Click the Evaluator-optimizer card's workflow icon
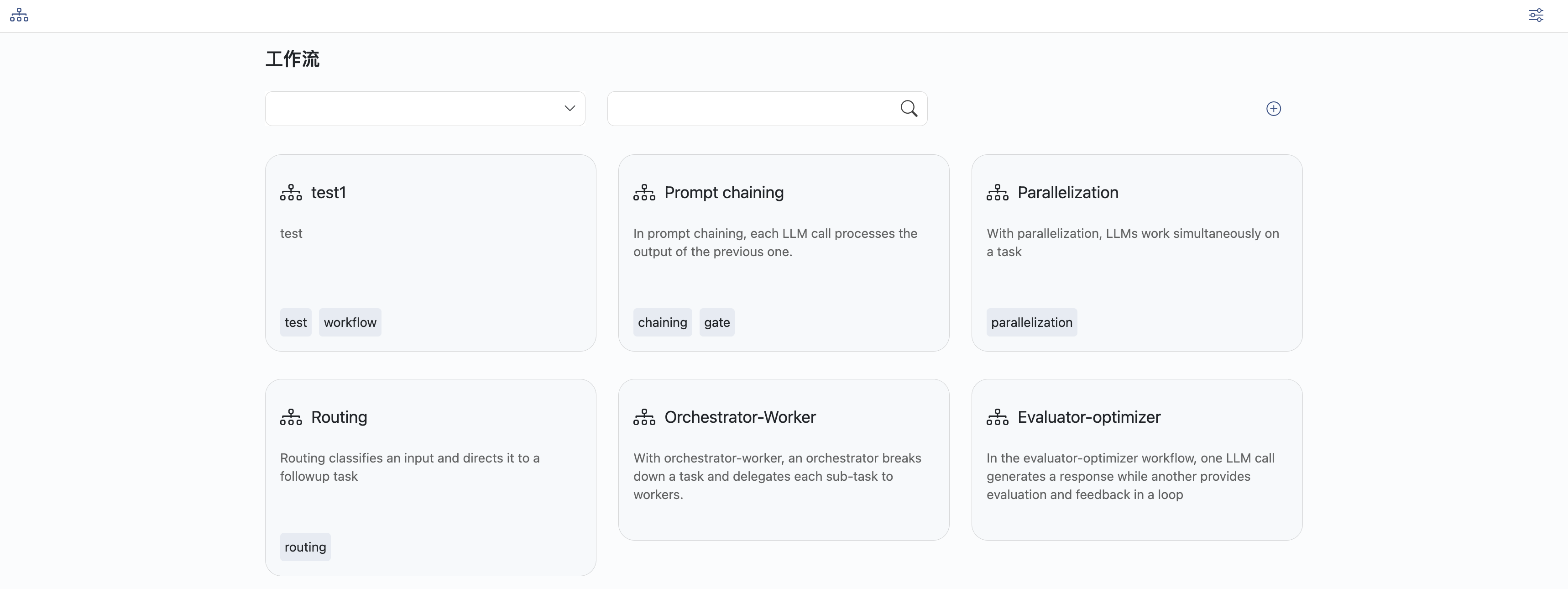This screenshot has width=1568, height=589. click(997, 417)
